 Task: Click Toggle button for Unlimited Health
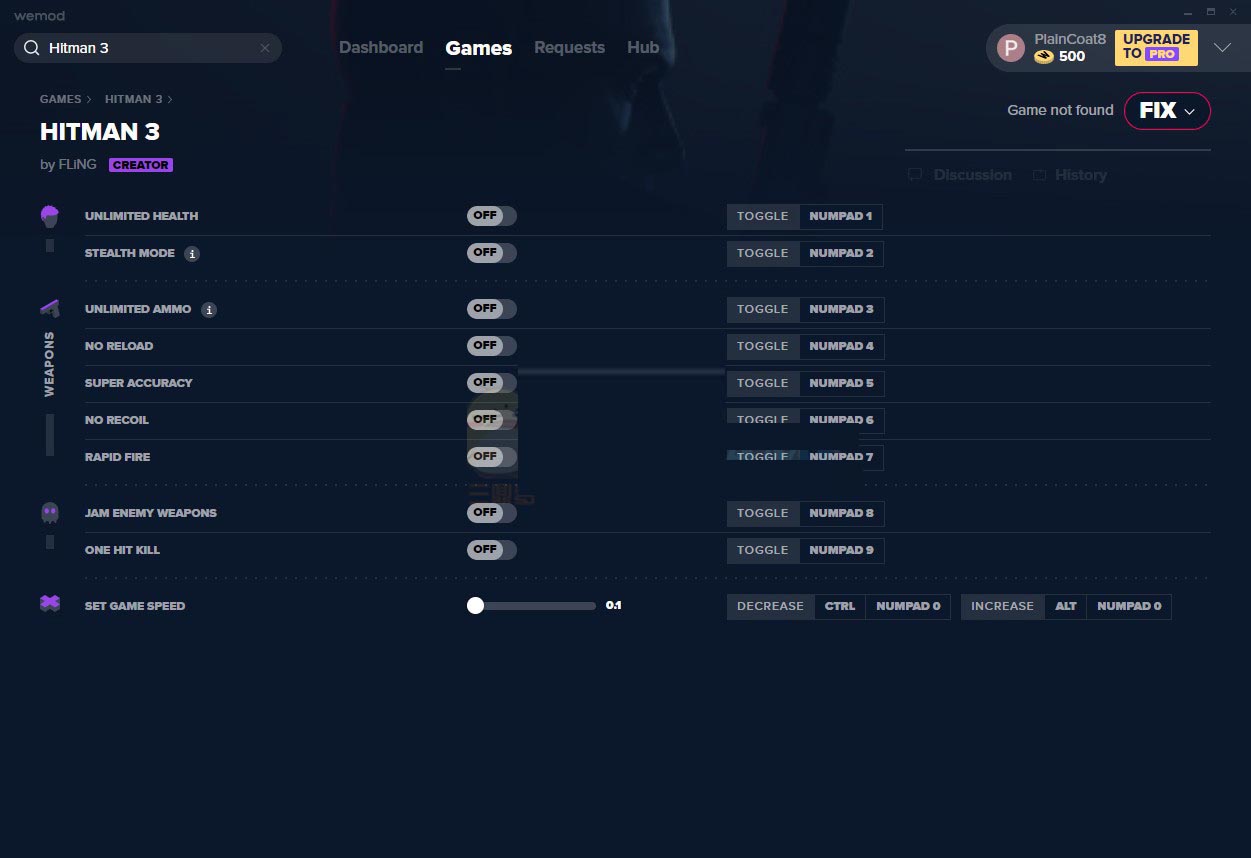point(763,217)
